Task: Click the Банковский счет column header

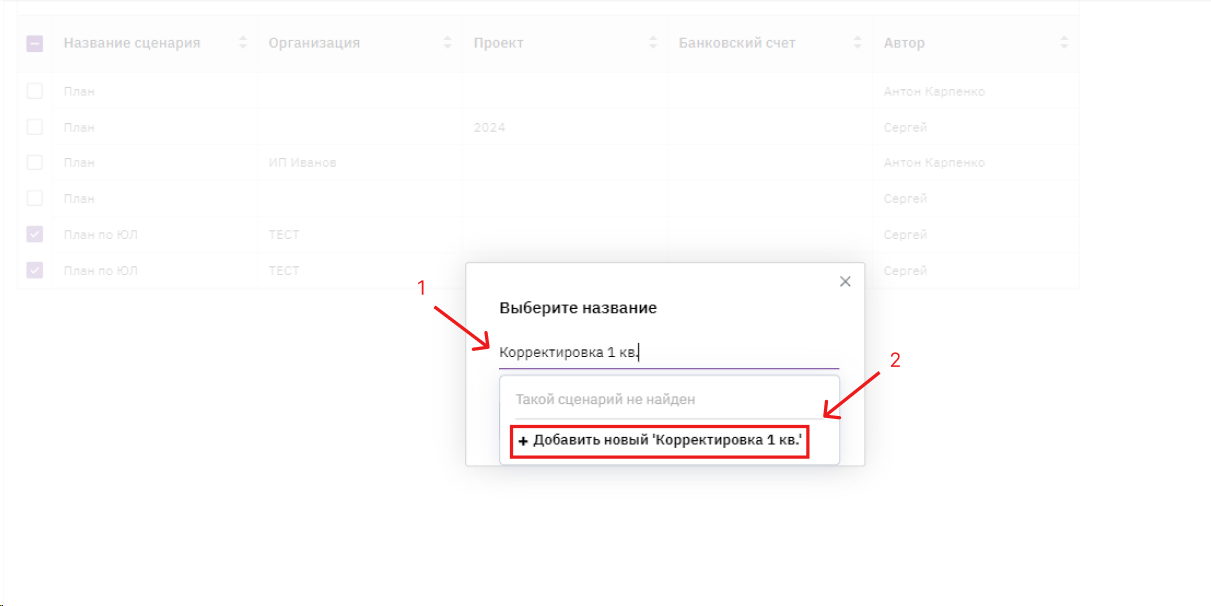Action: pyautogui.click(x=737, y=43)
